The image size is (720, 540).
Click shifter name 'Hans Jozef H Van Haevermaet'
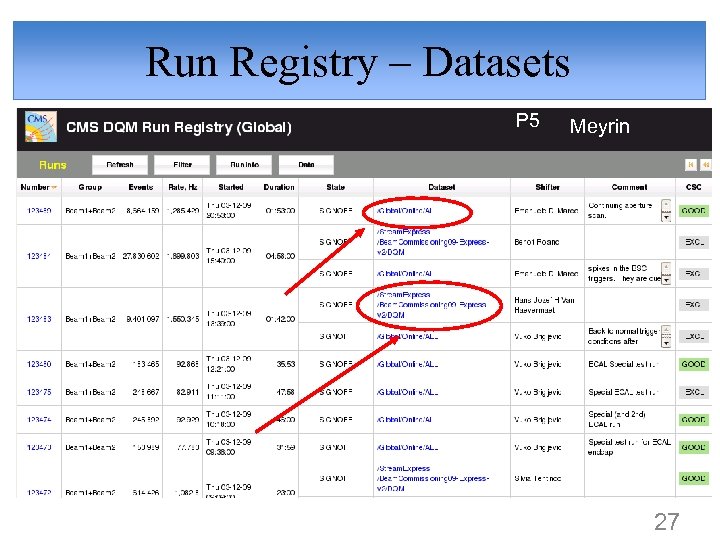coord(545,305)
